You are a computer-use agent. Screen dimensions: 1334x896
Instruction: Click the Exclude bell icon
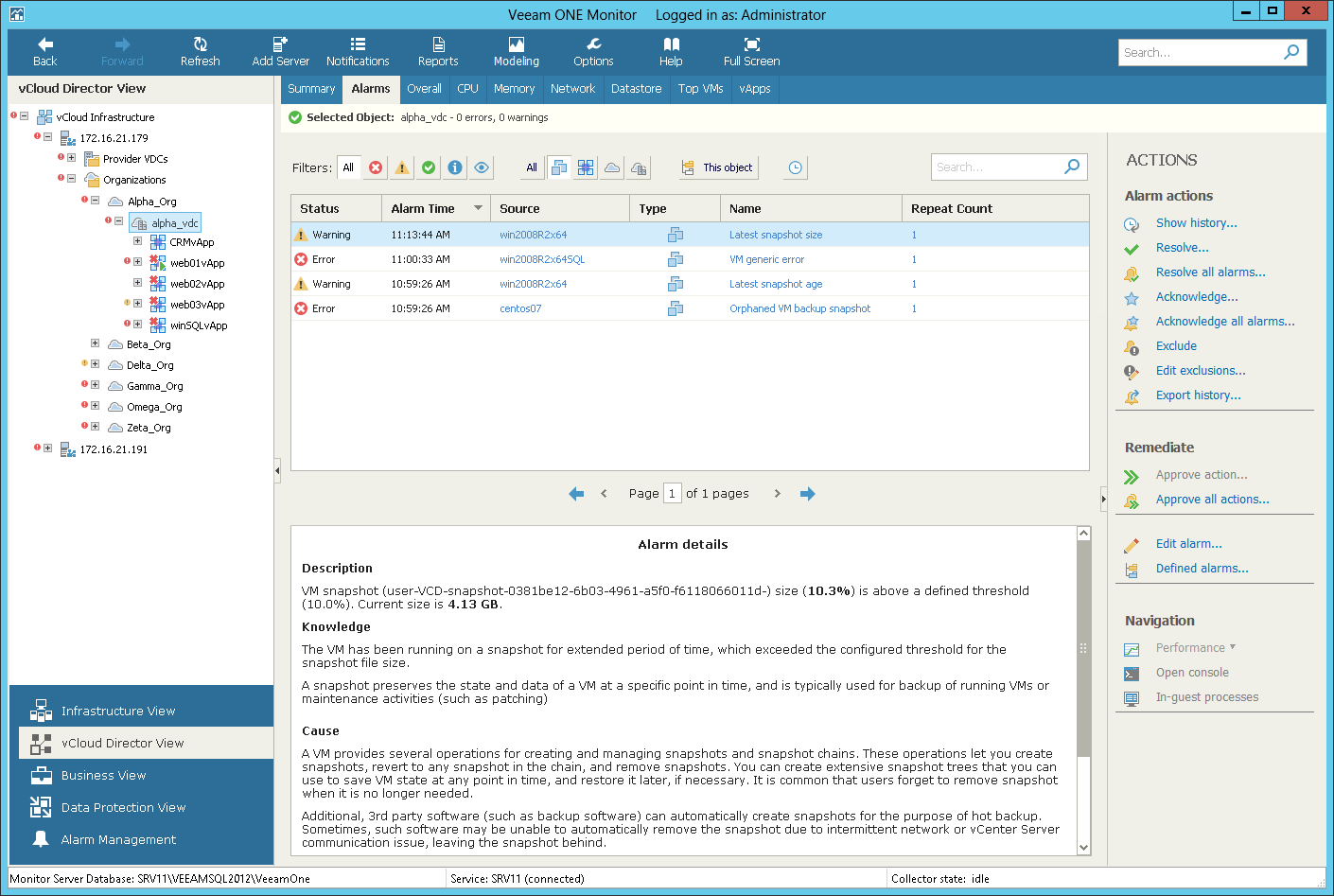[1132, 347]
